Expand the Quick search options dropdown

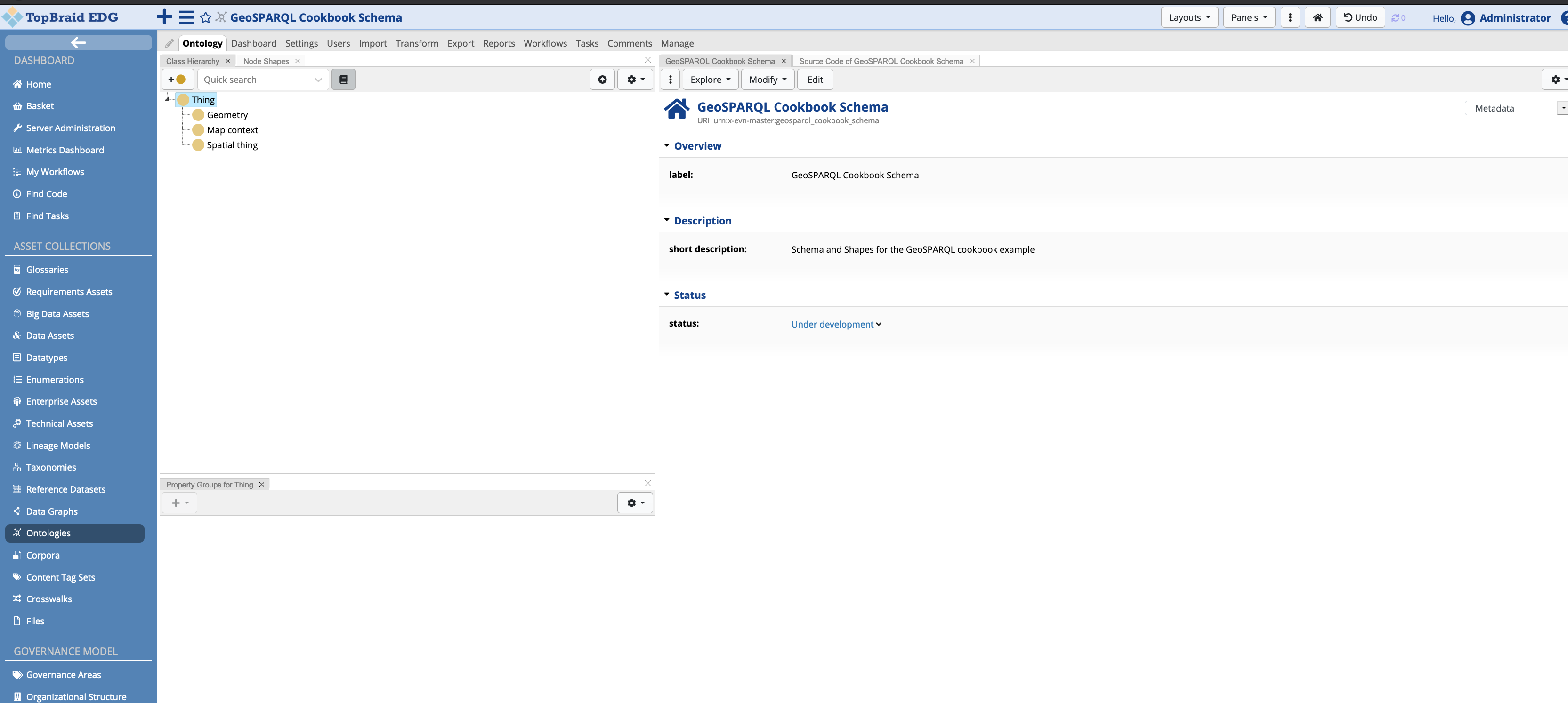(318, 79)
